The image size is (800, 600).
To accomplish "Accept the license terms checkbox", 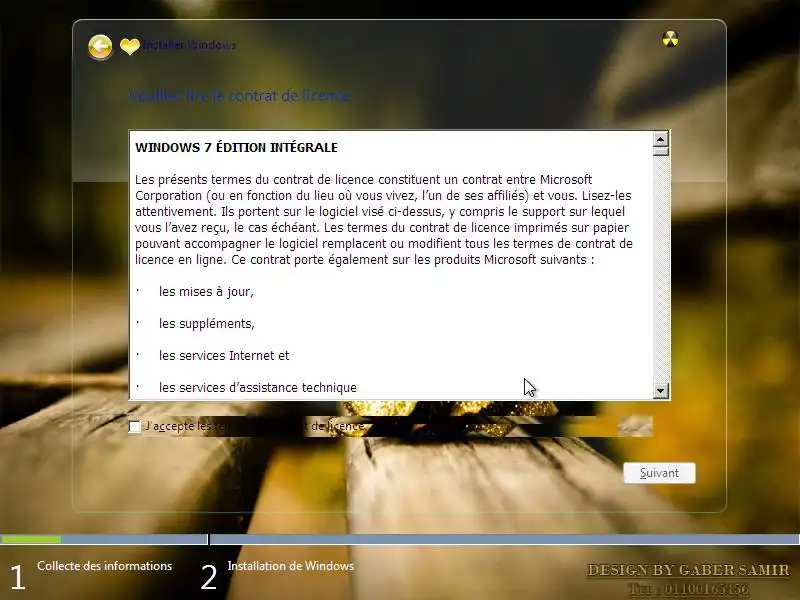I will tap(135, 427).
